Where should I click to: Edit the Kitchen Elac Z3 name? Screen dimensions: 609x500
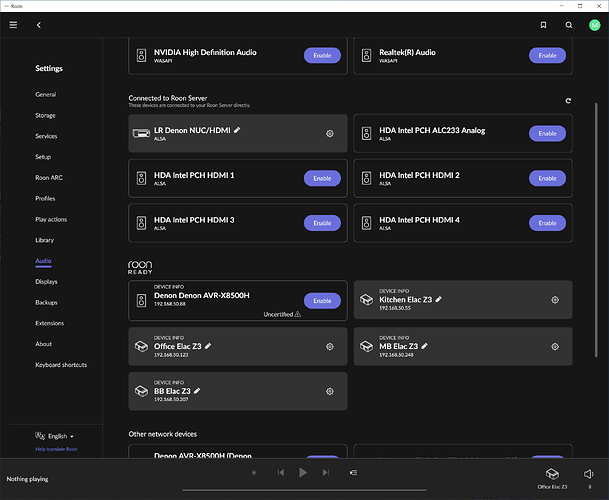(438, 299)
